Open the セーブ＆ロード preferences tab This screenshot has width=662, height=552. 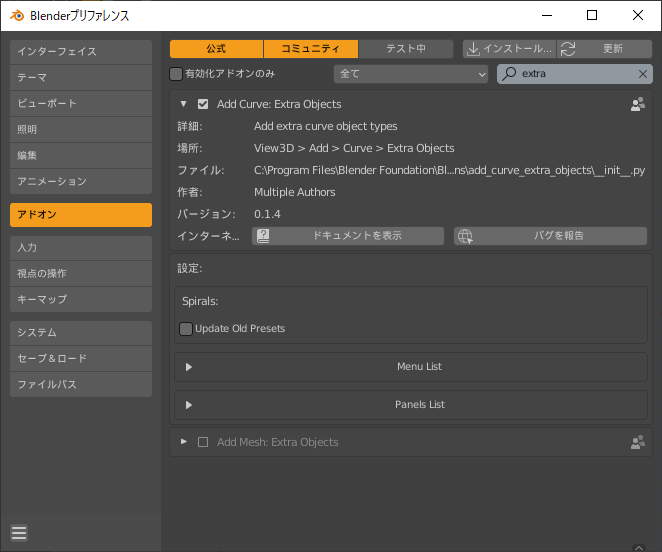pyautogui.click(x=81, y=359)
